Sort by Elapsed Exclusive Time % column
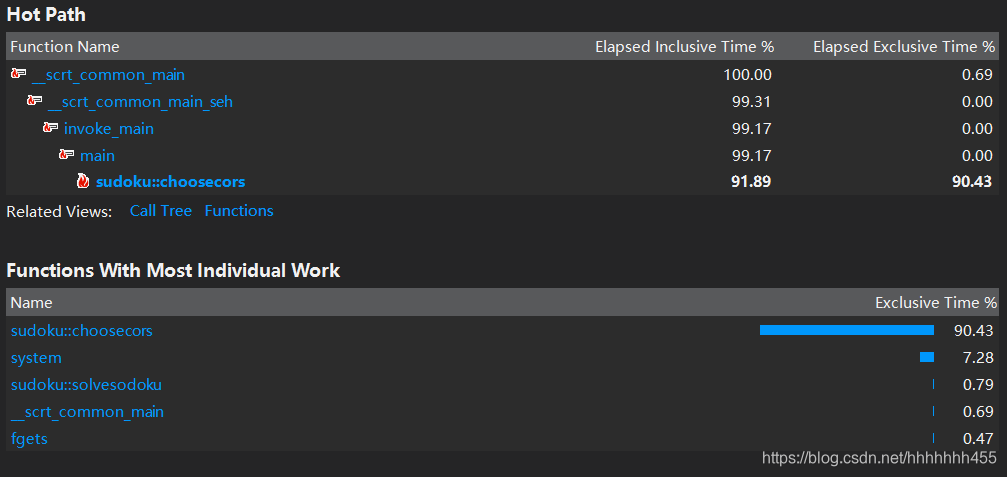Image resolution: width=1007 pixels, height=477 pixels. click(x=904, y=47)
